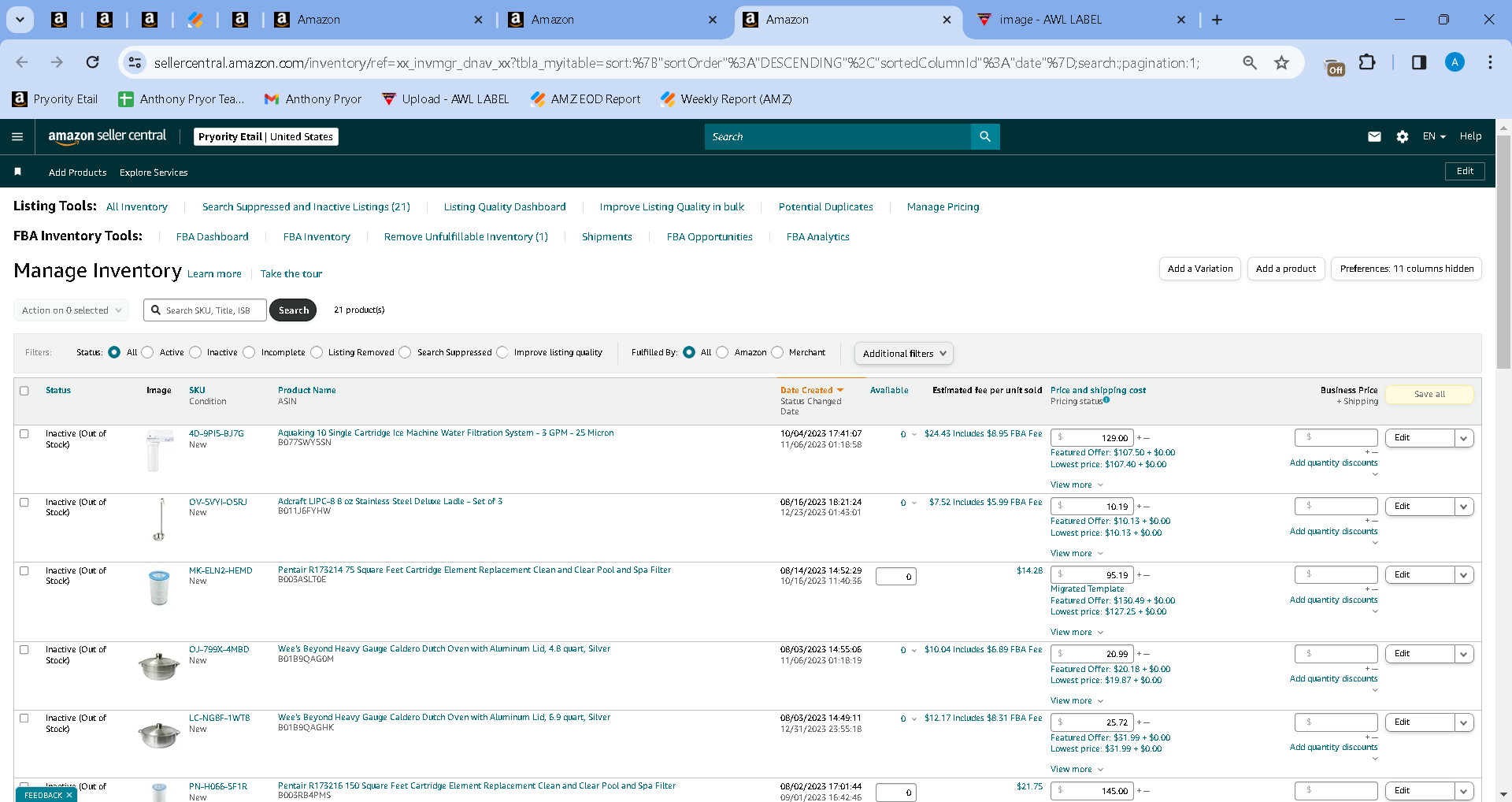1512x802 pixels.
Task: Click the Amazon Seller Central logo
Action: click(107, 136)
